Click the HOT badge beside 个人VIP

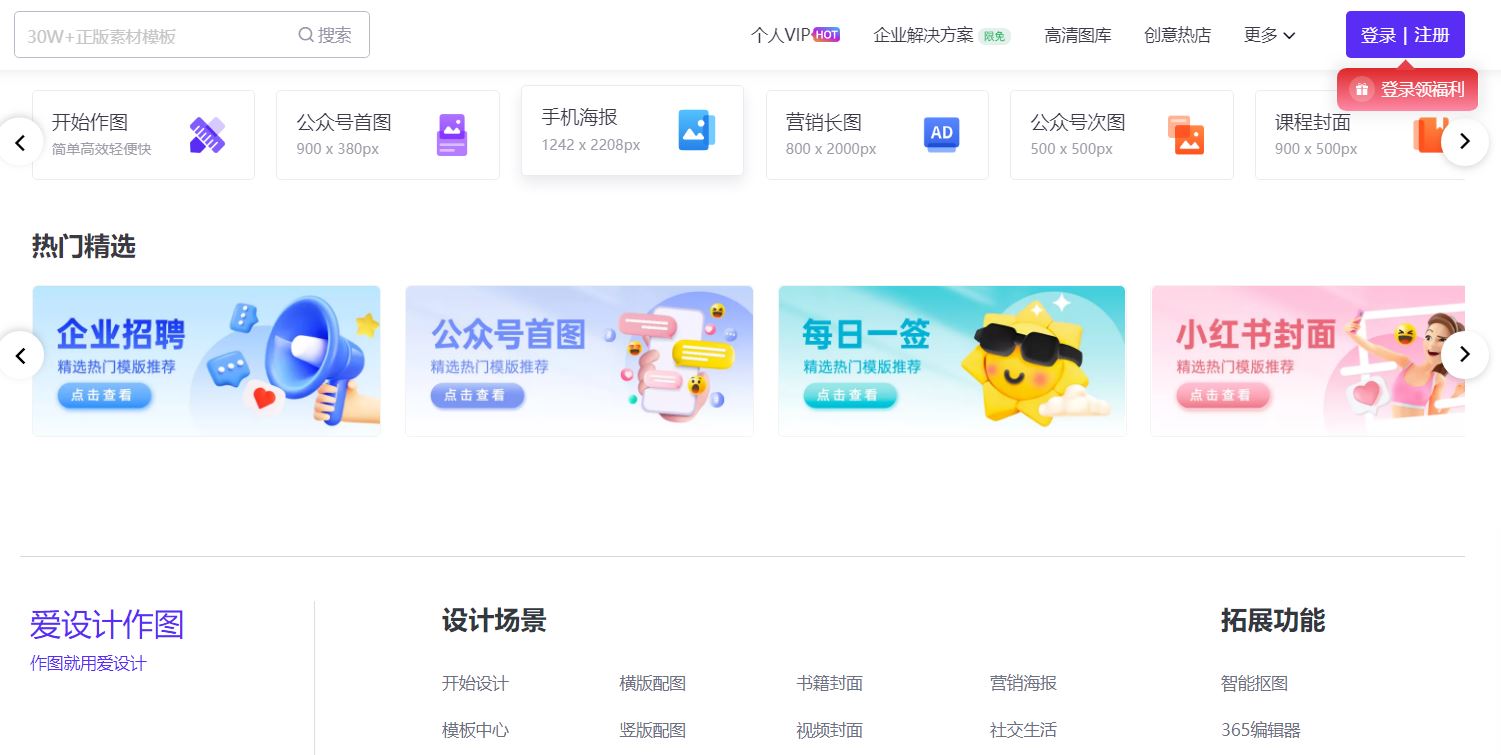827,33
